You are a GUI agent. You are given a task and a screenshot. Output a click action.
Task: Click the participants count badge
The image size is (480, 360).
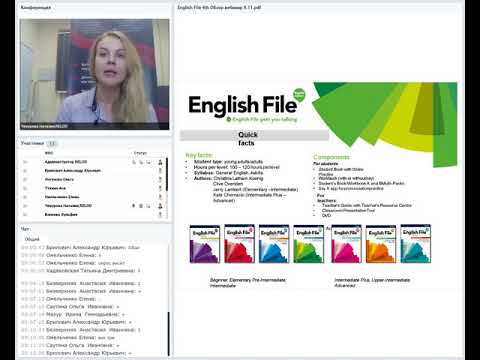pos(52,144)
